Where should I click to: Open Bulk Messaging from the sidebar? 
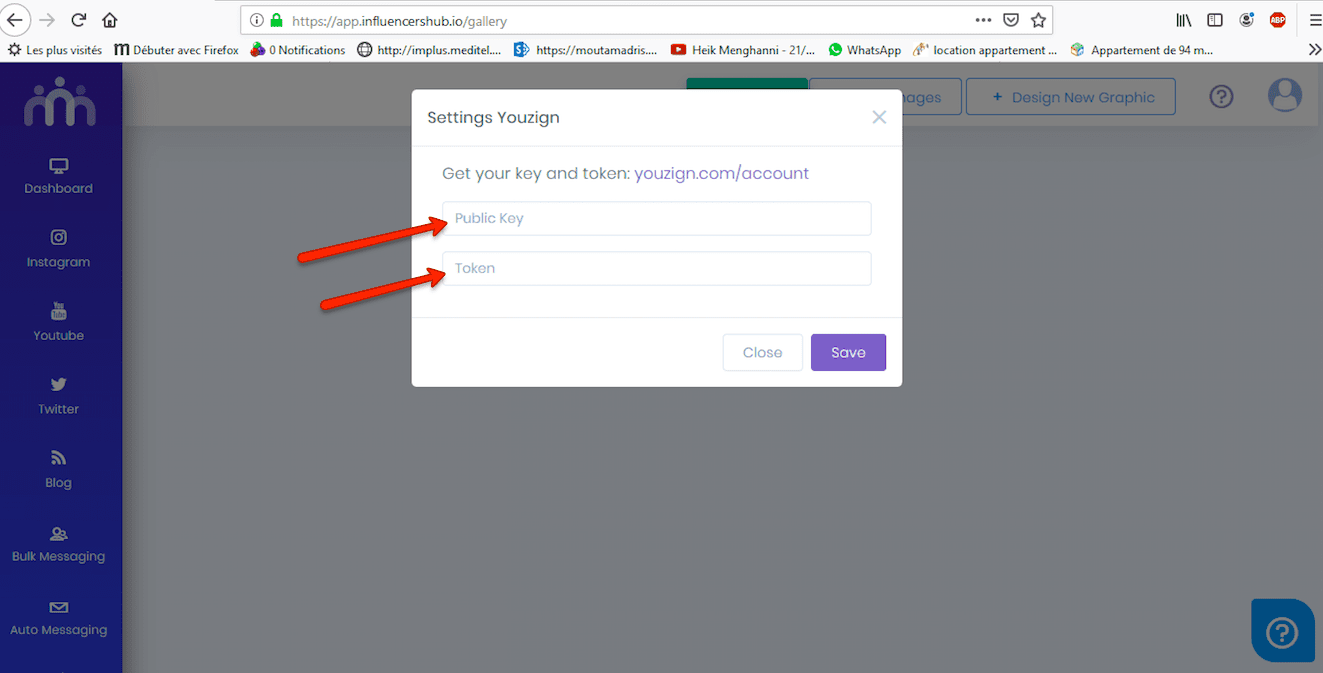58,544
